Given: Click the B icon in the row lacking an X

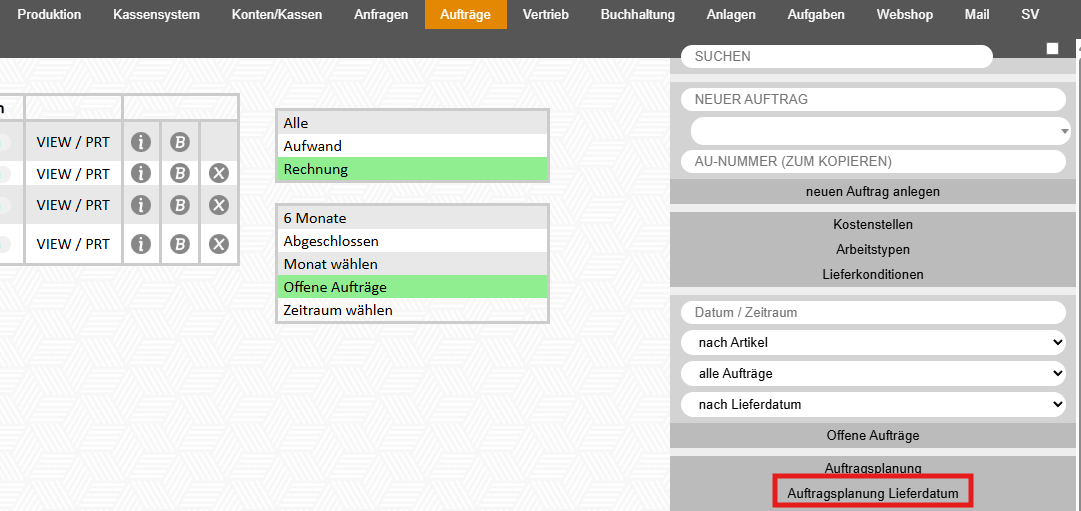Looking at the screenshot, I should click(x=180, y=142).
